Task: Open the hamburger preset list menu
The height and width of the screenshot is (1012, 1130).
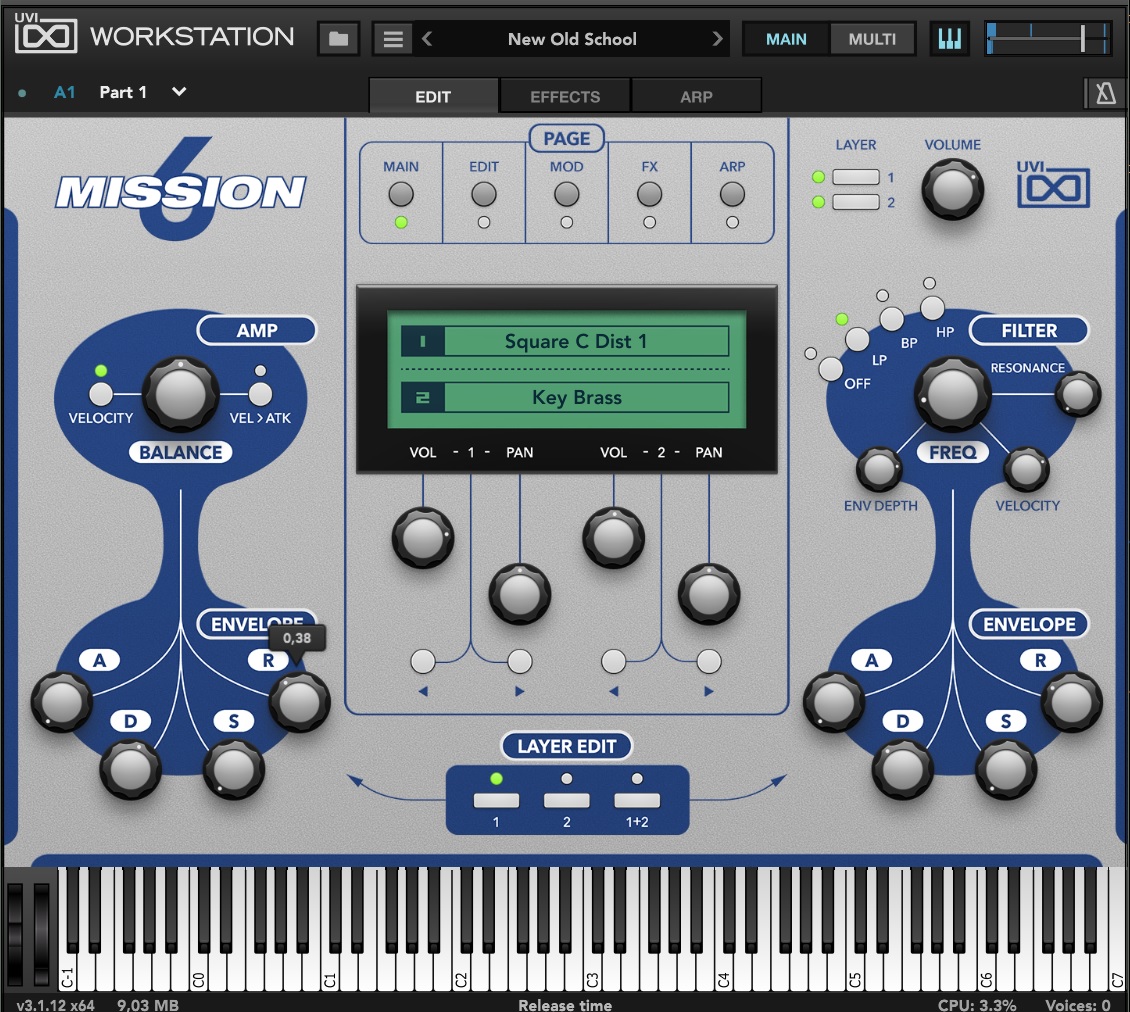Action: click(x=393, y=39)
